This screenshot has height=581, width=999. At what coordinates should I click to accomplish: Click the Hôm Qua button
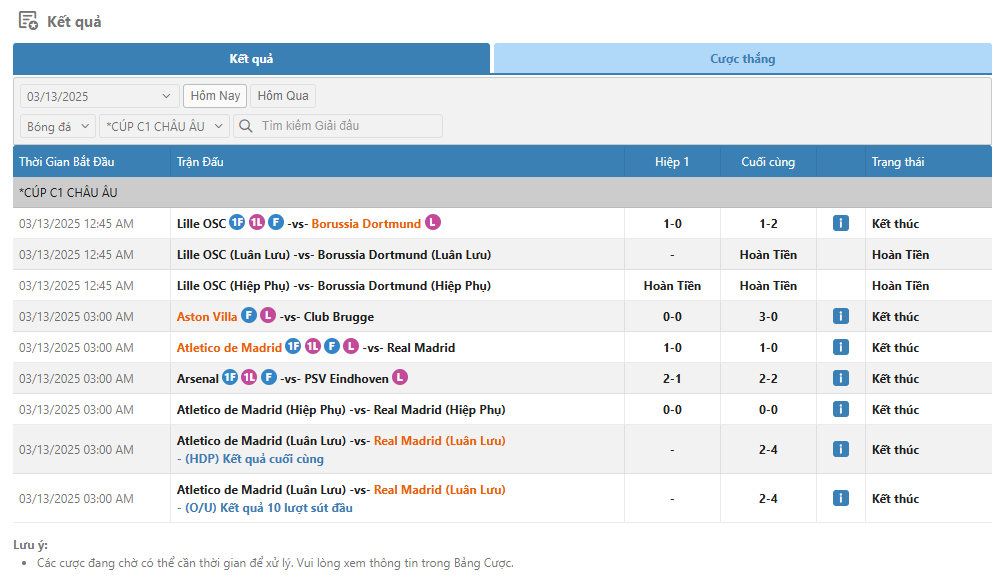283,96
